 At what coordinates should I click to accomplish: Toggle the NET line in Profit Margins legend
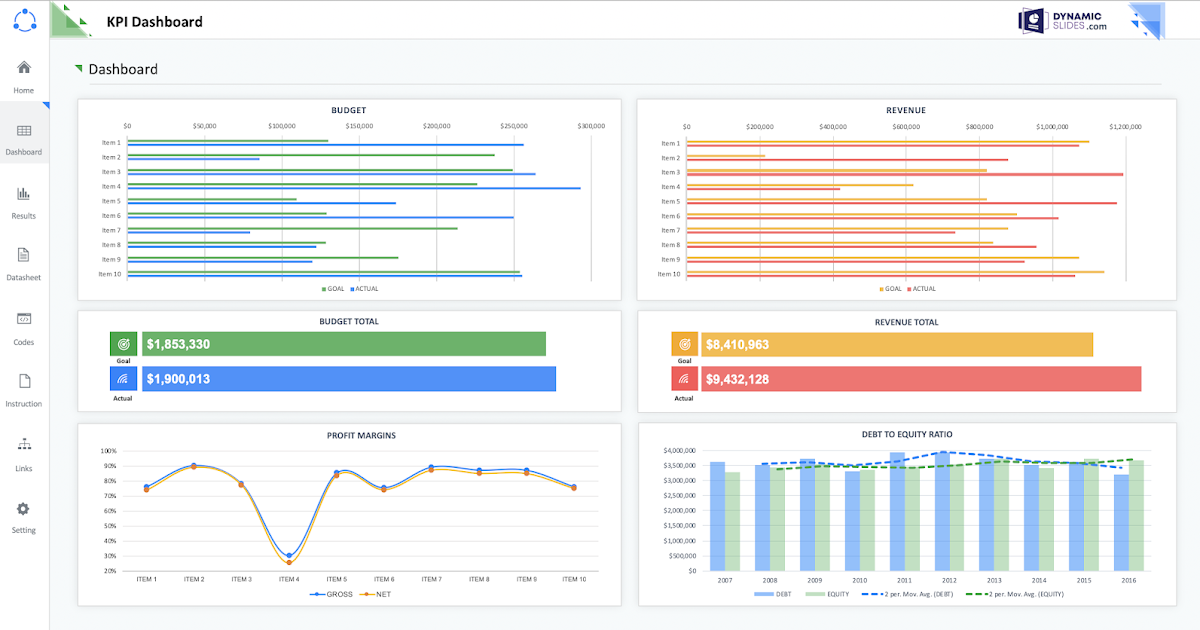tap(375, 592)
